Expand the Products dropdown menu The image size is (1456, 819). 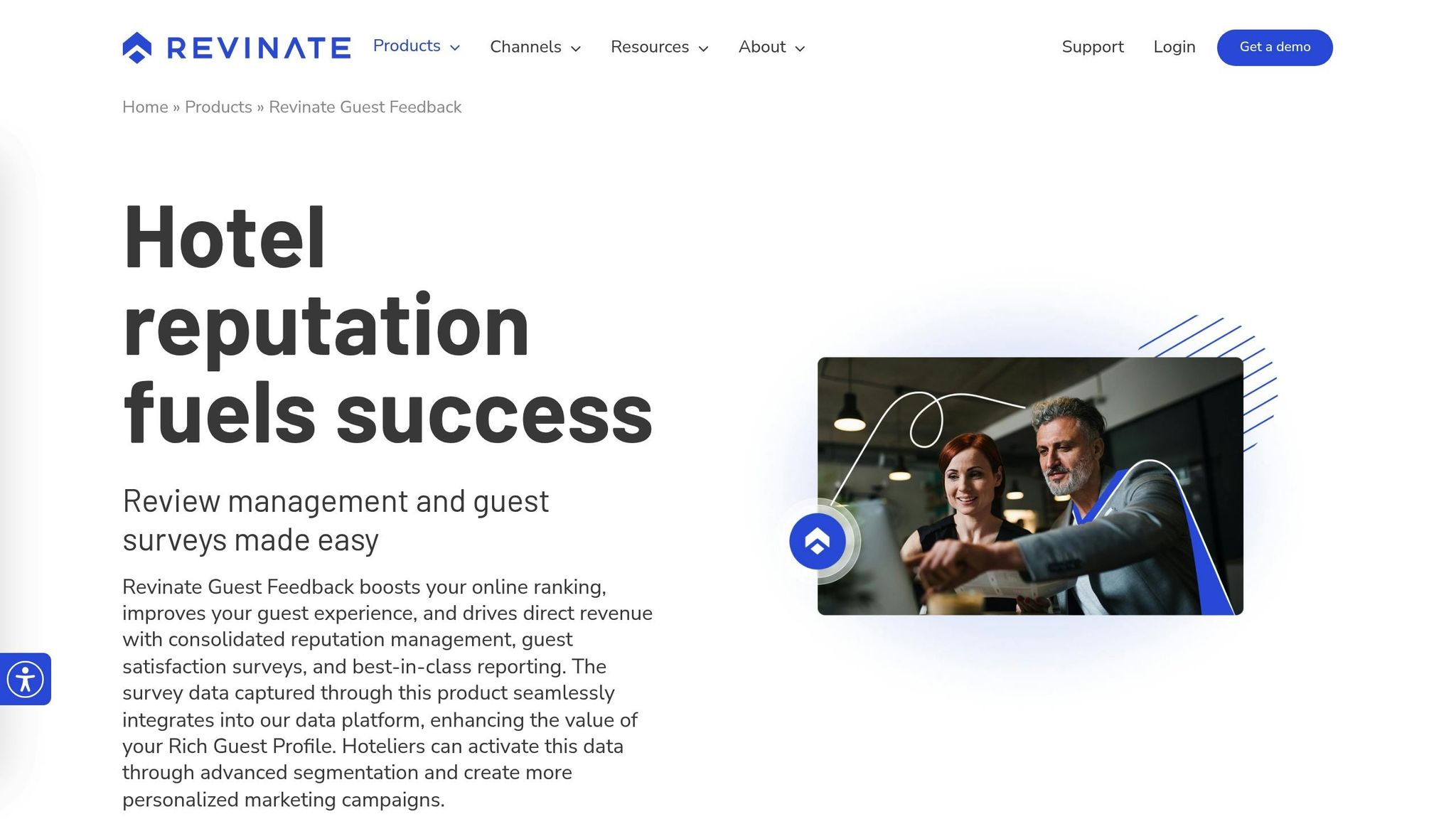pos(406,47)
